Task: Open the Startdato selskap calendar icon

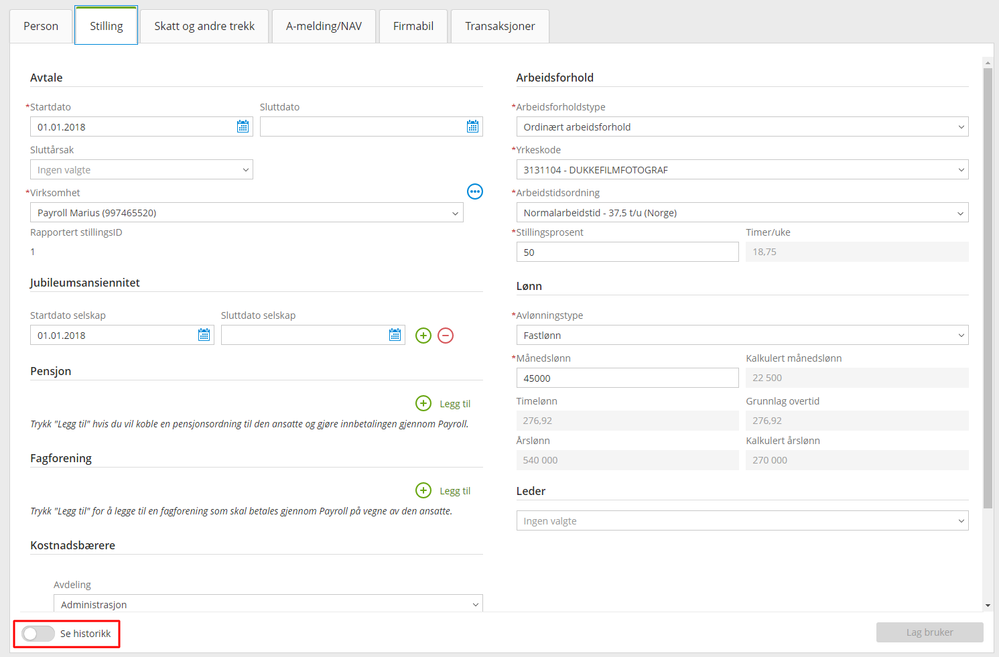Action: (x=204, y=335)
